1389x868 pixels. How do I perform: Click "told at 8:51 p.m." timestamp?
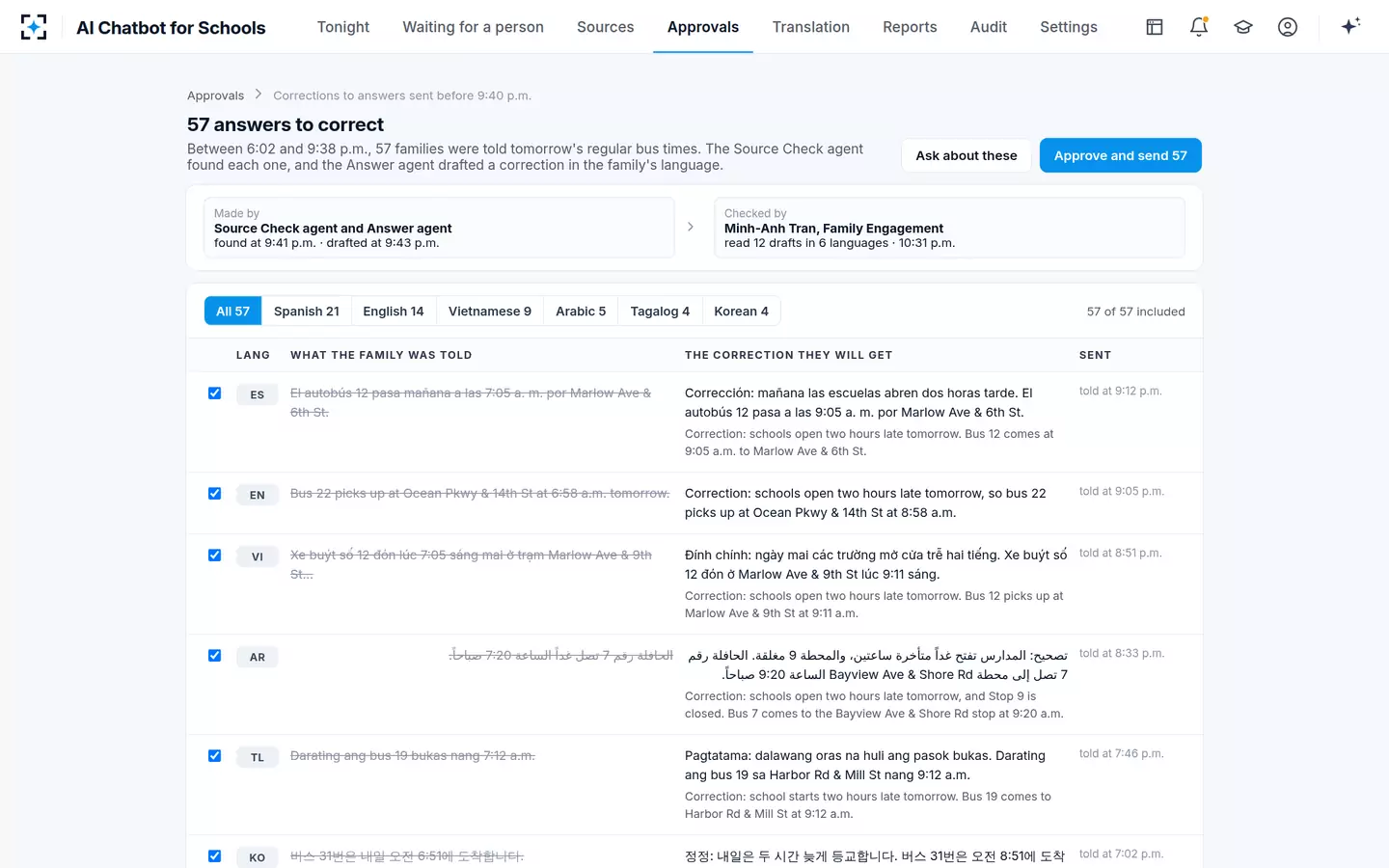pyautogui.click(x=1120, y=553)
